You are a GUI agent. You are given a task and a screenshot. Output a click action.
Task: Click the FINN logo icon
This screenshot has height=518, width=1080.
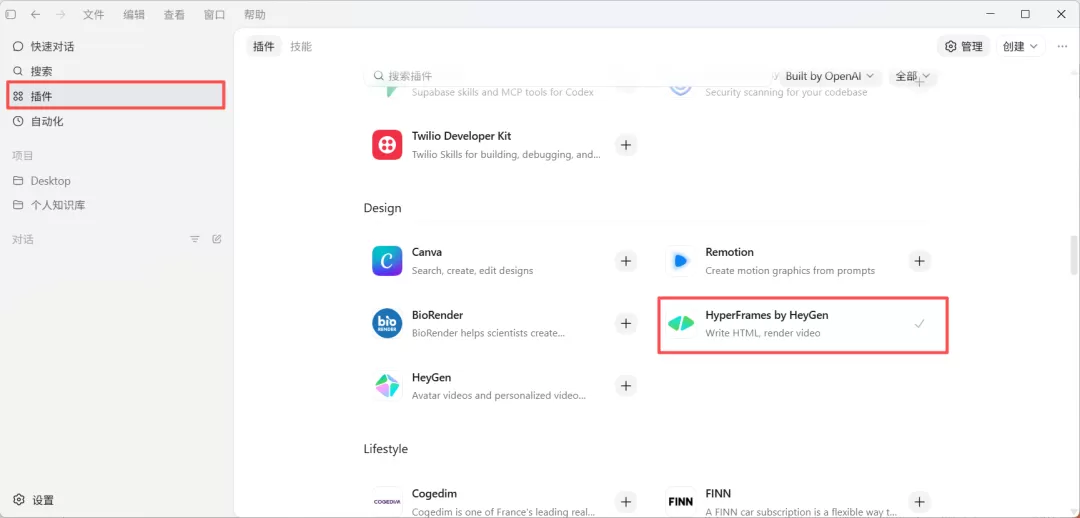(681, 502)
